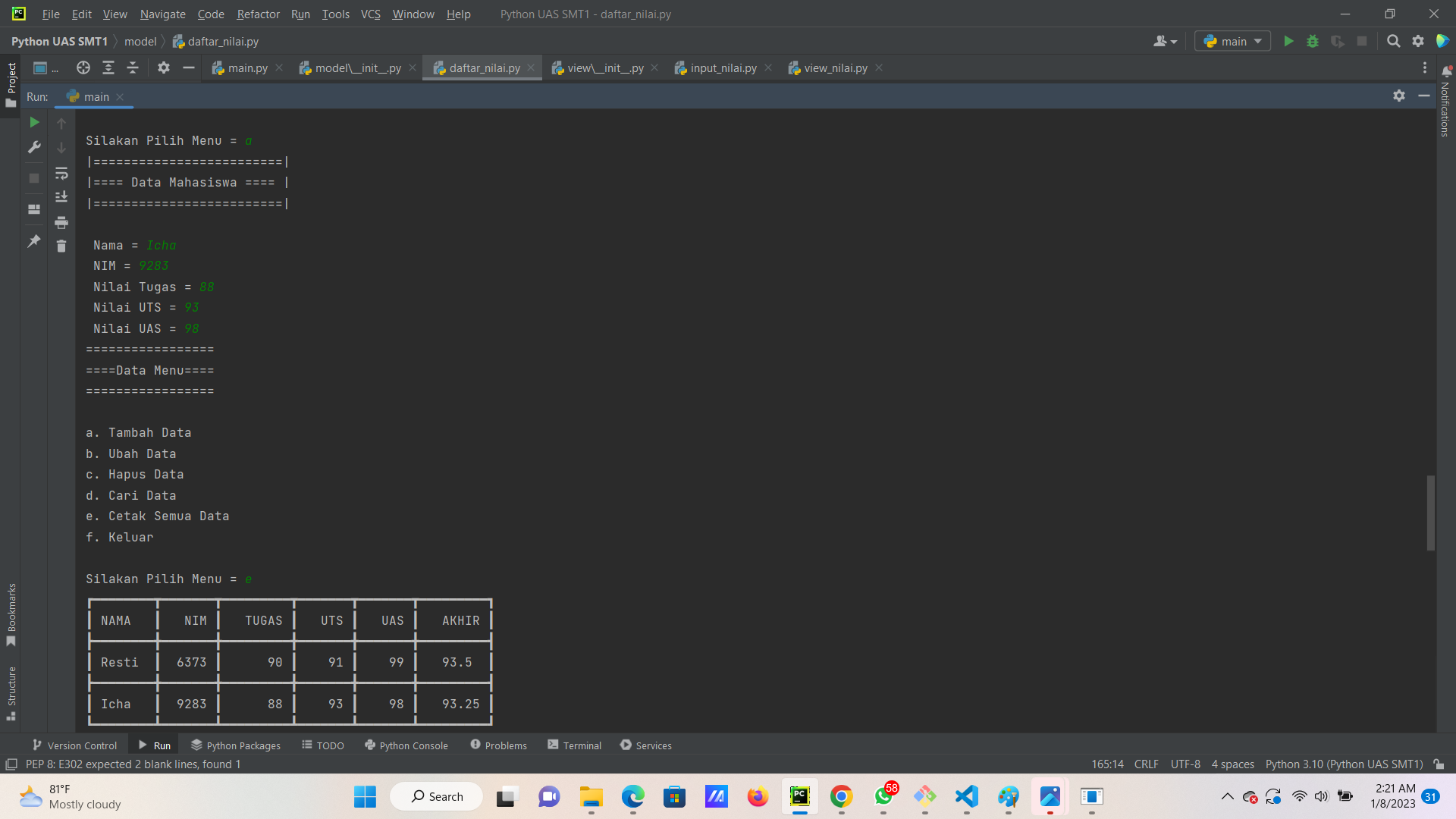
Task: Open Google Chrome from the taskbar
Action: pyautogui.click(x=841, y=797)
